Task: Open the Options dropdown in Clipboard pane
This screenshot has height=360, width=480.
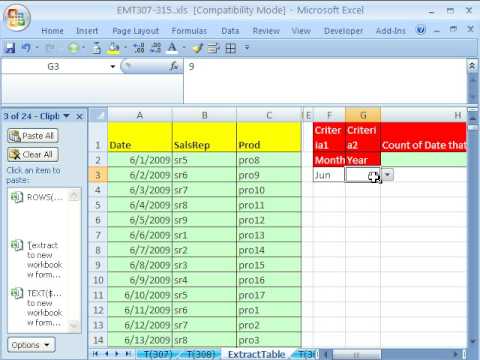Action: click(31, 345)
